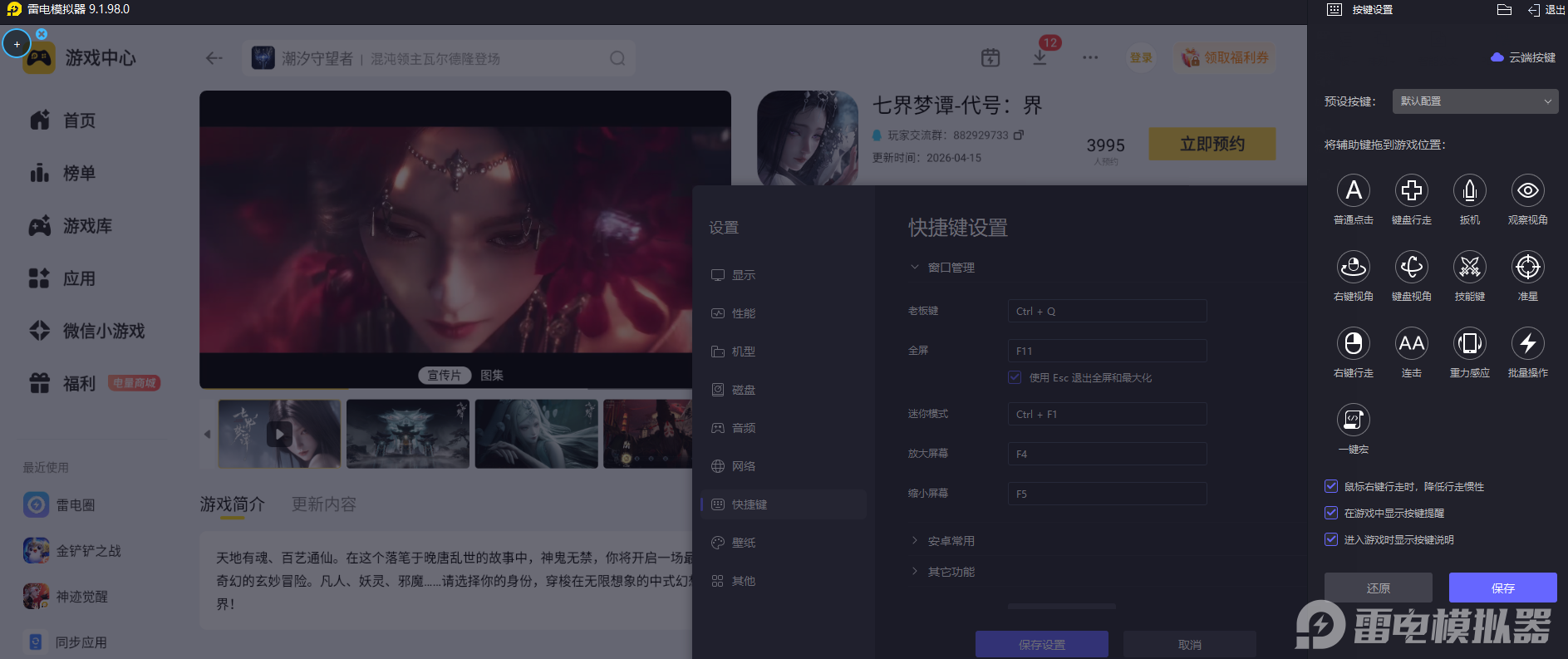Open 云端按键 cloud keymaps
The width and height of the screenshot is (1568, 659).
click(x=1523, y=57)
